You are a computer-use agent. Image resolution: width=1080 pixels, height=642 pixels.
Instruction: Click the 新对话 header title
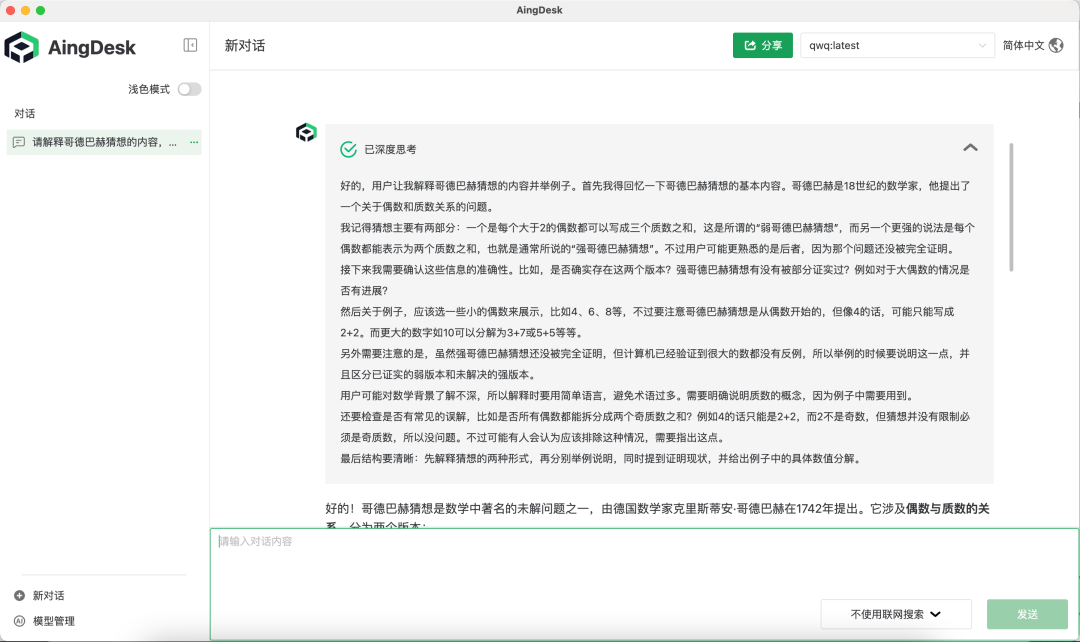(245, 45)
